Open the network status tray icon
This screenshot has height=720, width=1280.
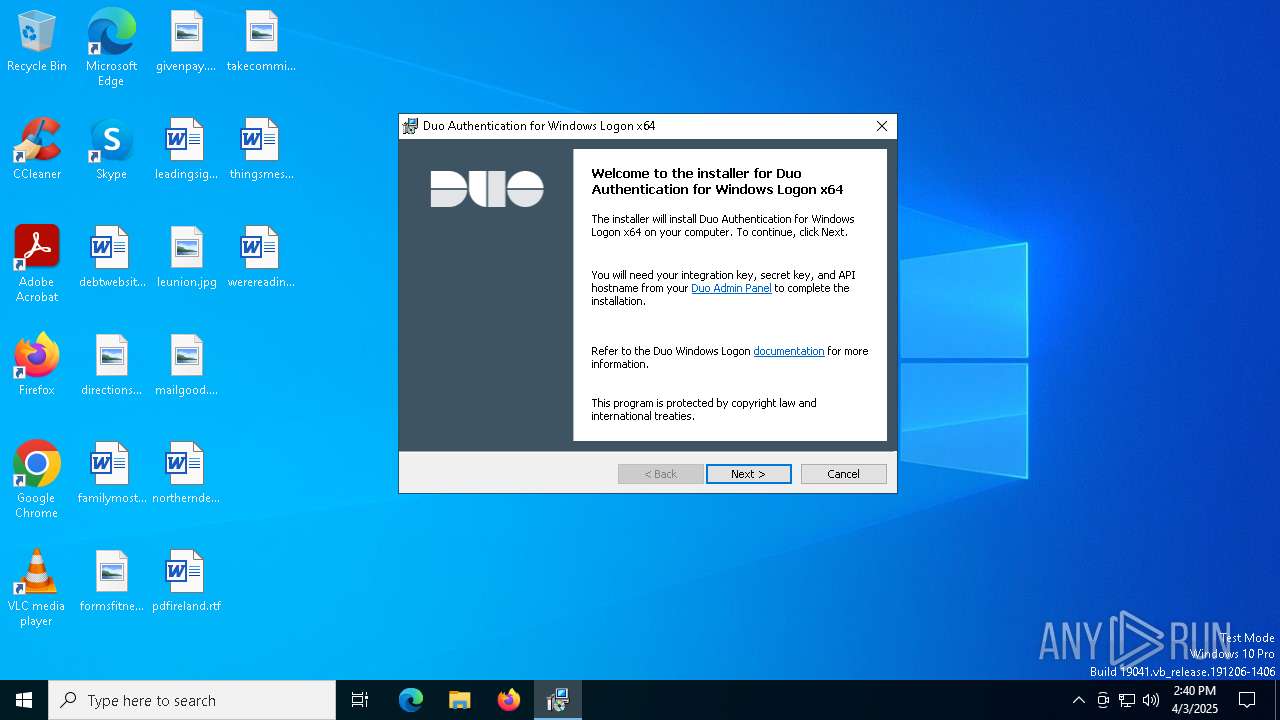coord(1127,700)
